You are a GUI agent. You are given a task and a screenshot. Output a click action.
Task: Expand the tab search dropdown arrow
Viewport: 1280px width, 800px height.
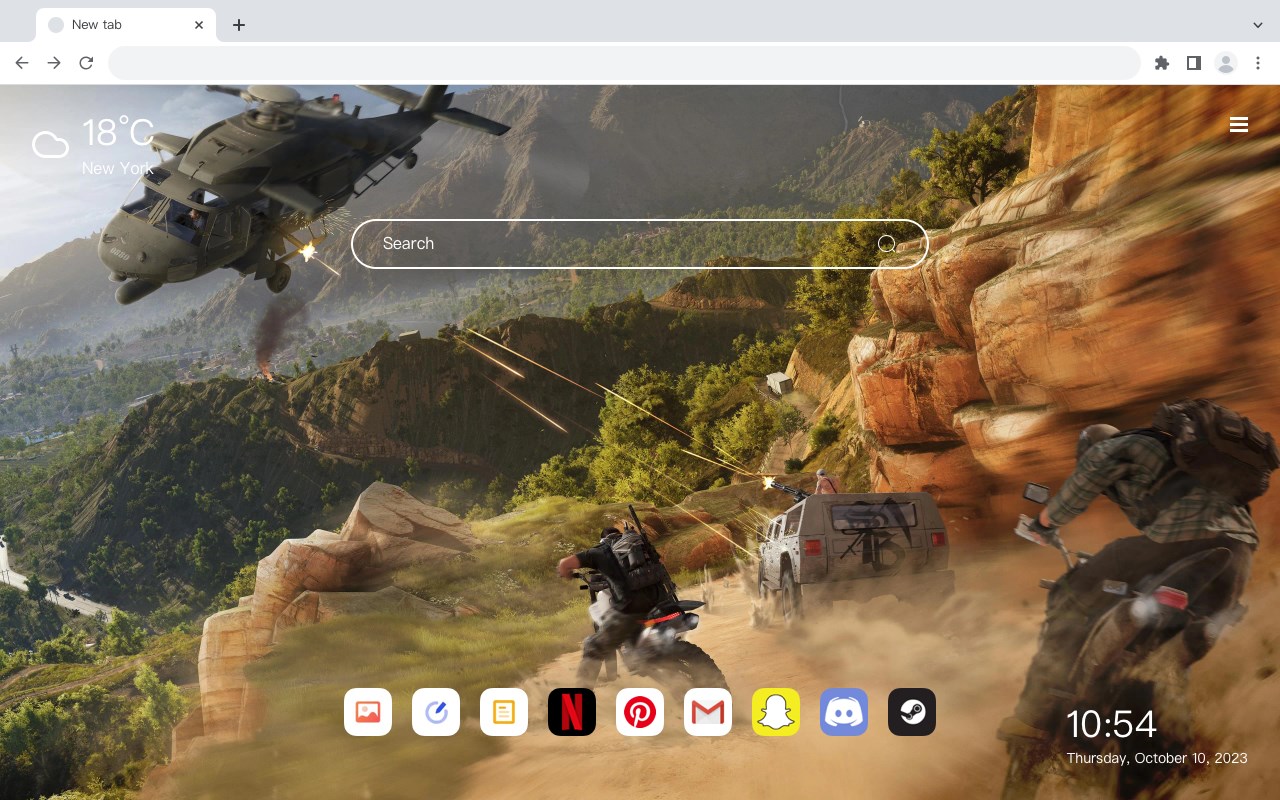1258,25
